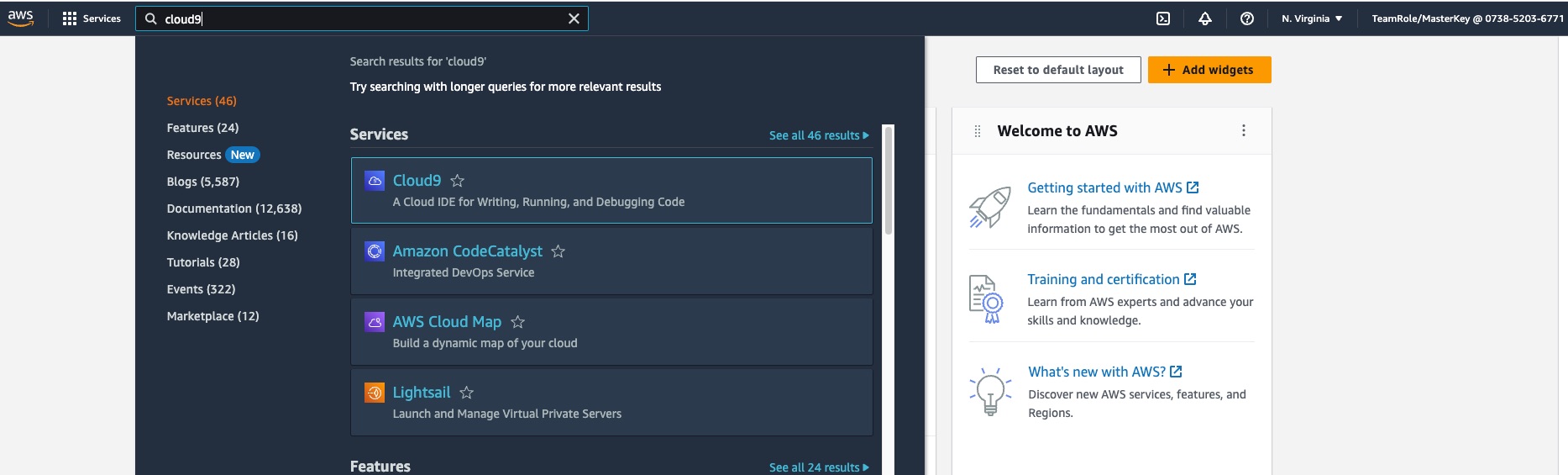The width and height of the screenshot is (1568, 475).
Task: Click the AWS Cloud Map icon
Action: (375, 322)
